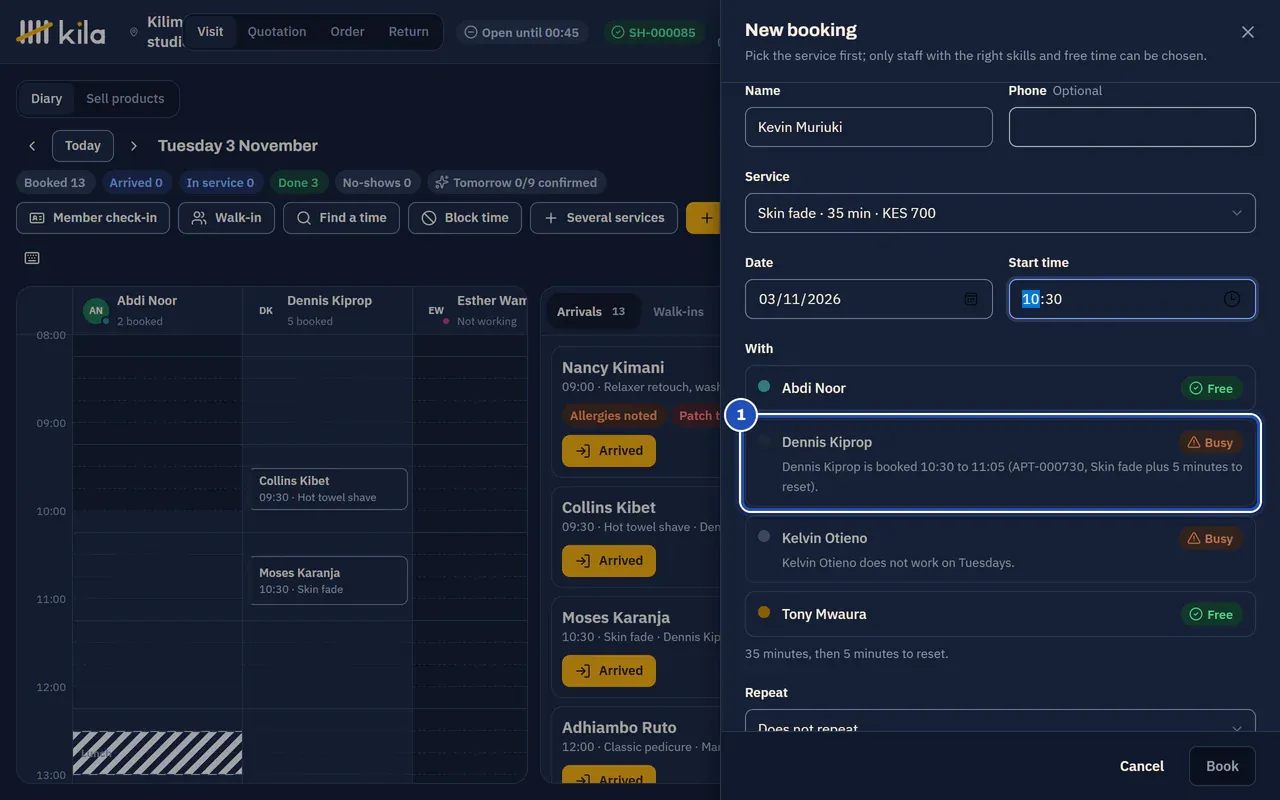1280x800 pixels.
Task: Open the Moses Karanja 10:30 Skin fade appointment
Action: point(329,581)
